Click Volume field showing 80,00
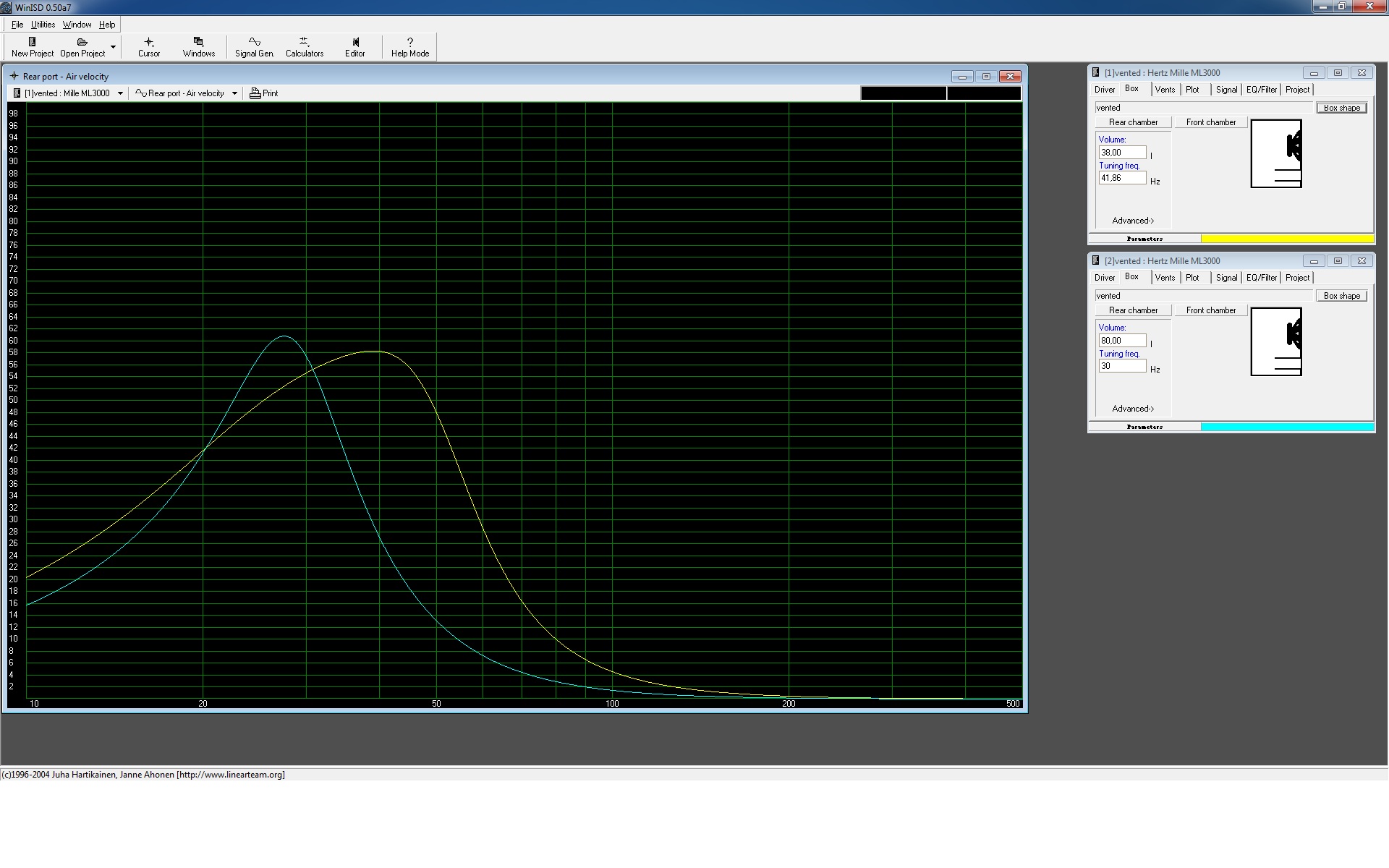 [x=1122, y=341]
